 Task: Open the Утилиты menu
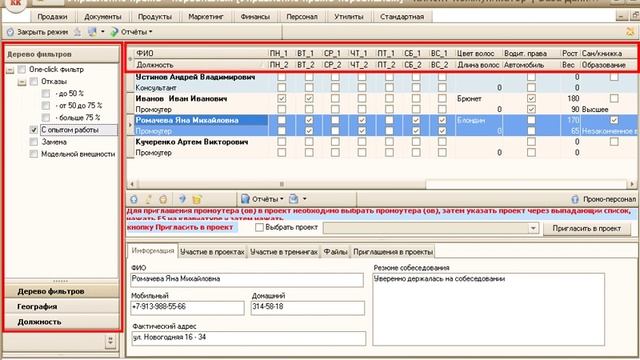pyautogui.click(x=349, y=17)
